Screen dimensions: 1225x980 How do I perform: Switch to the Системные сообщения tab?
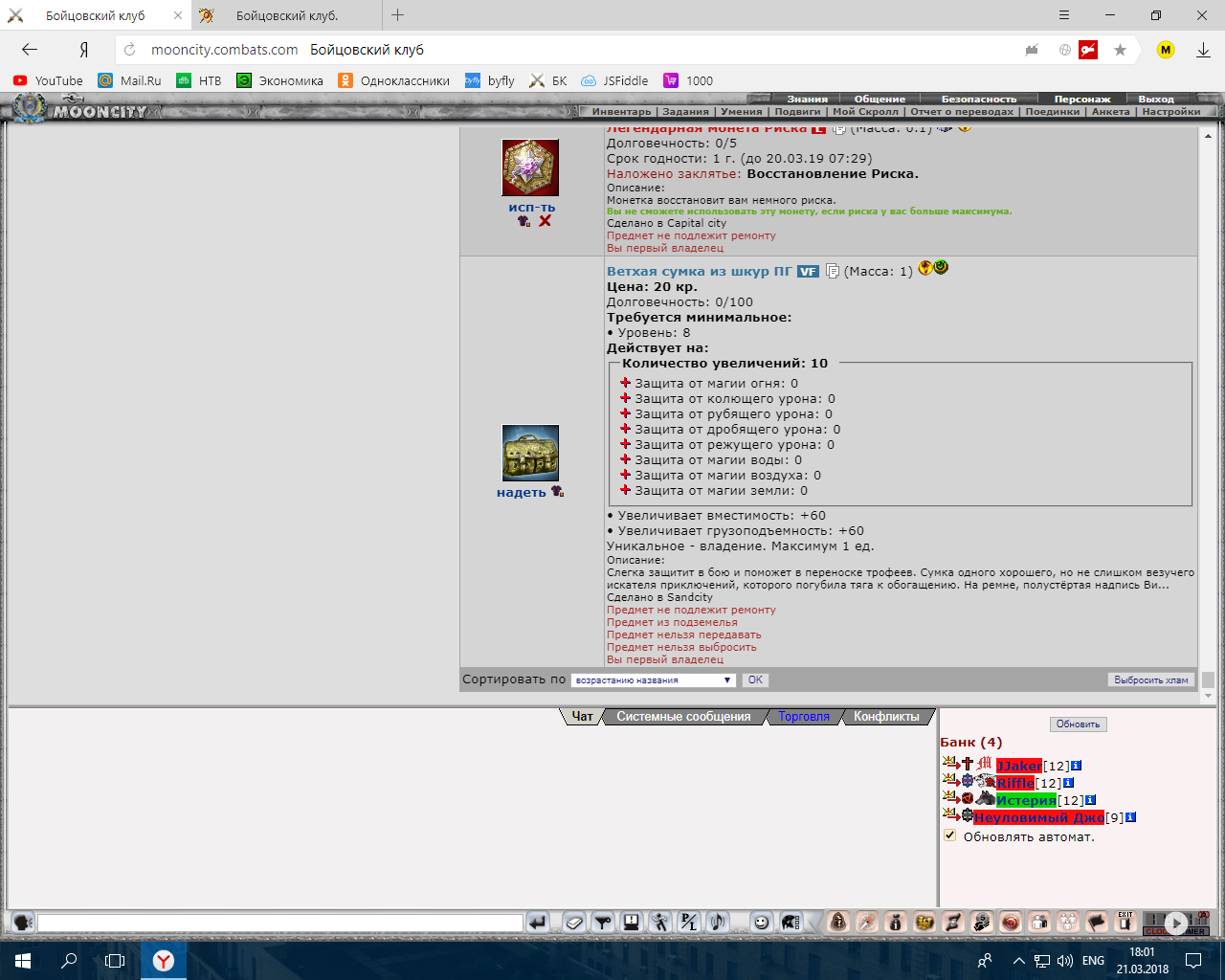click(683, 717)
